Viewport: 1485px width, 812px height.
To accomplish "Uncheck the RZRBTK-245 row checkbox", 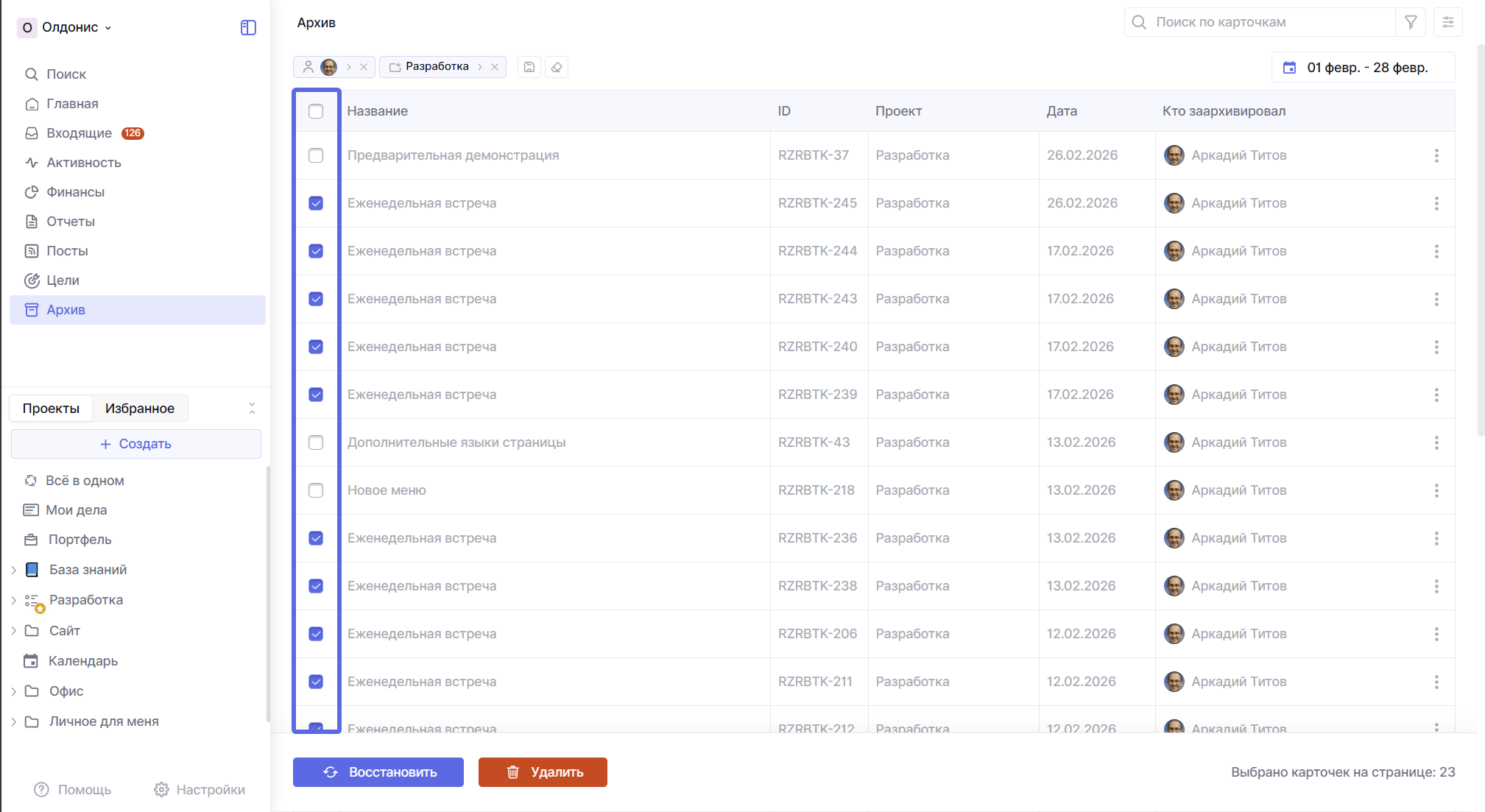I will (x=316, y=203).
